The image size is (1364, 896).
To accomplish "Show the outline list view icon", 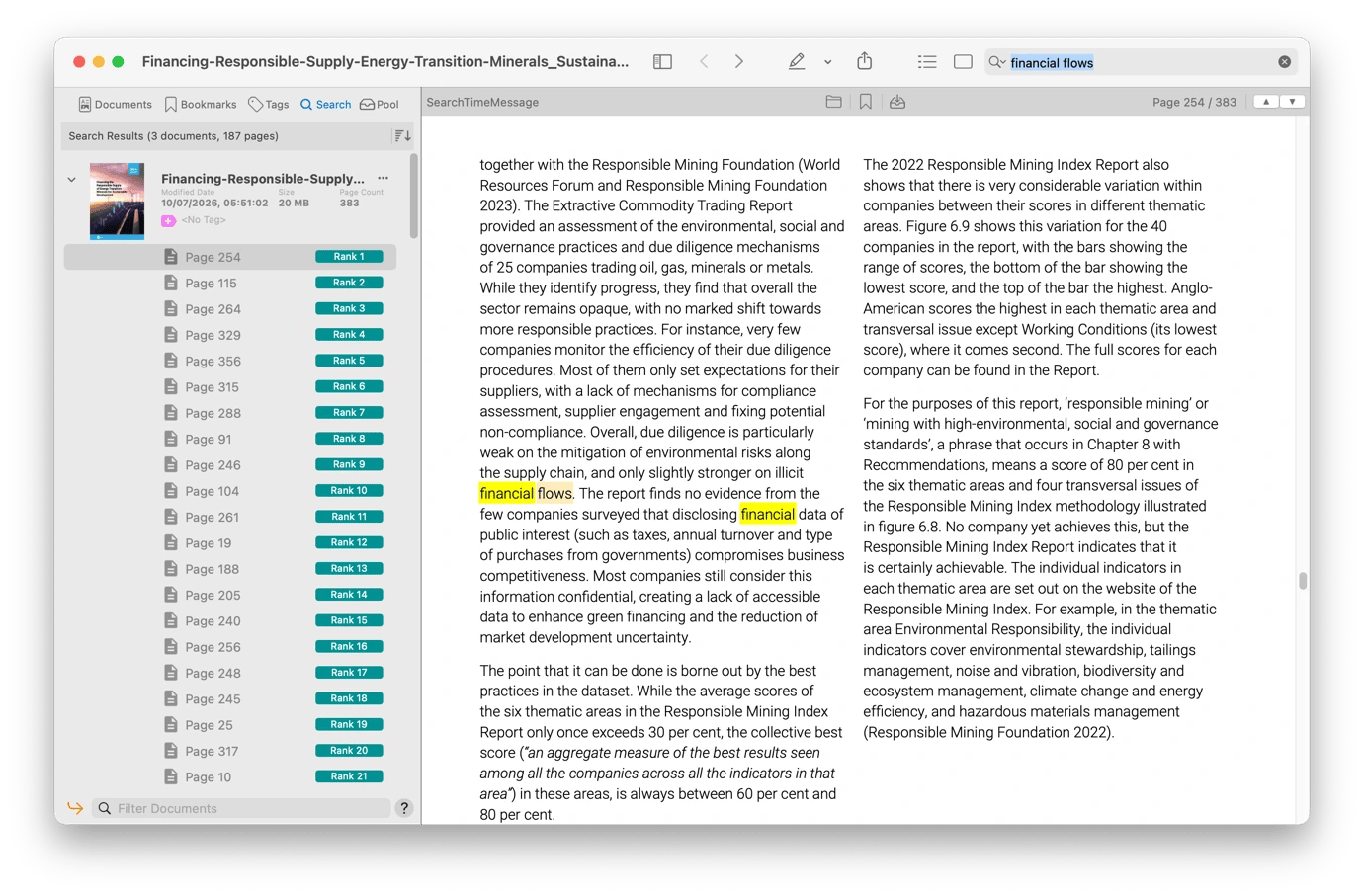I will click(926, 62).
